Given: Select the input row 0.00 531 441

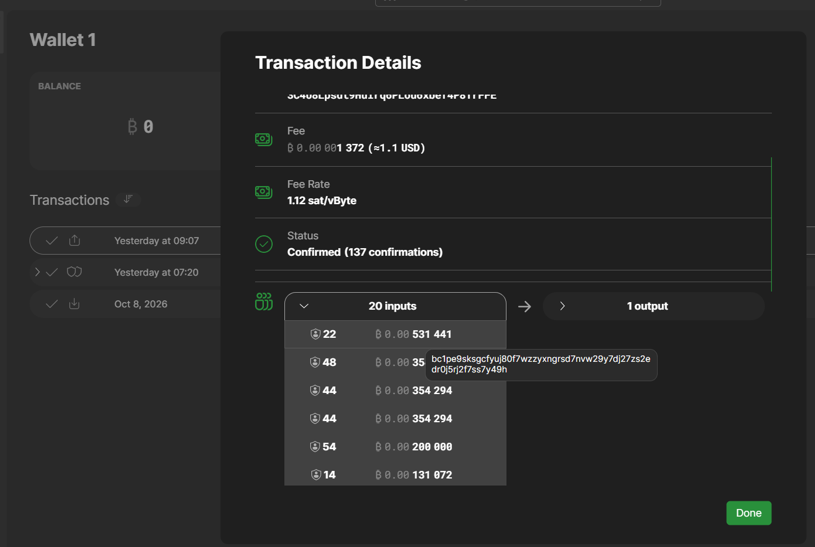Looking at the screenshot, I should 395,334.
